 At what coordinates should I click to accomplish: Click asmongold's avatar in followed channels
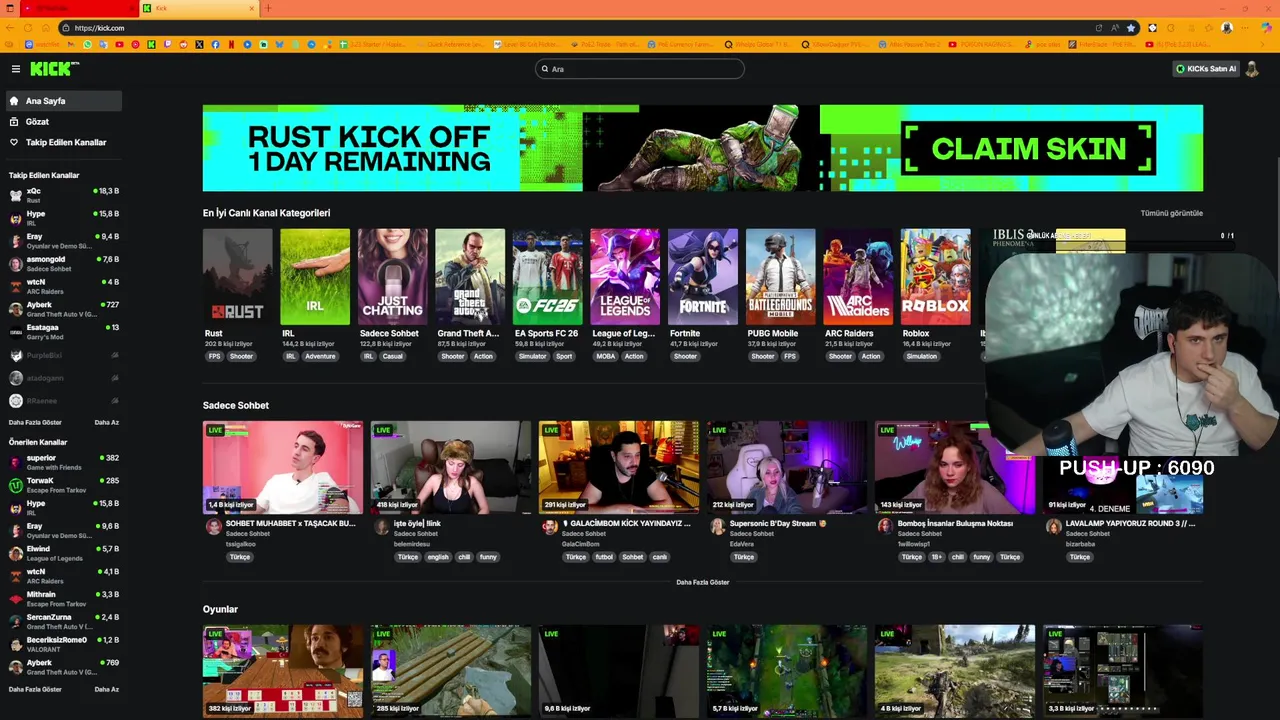pos(15,264)
